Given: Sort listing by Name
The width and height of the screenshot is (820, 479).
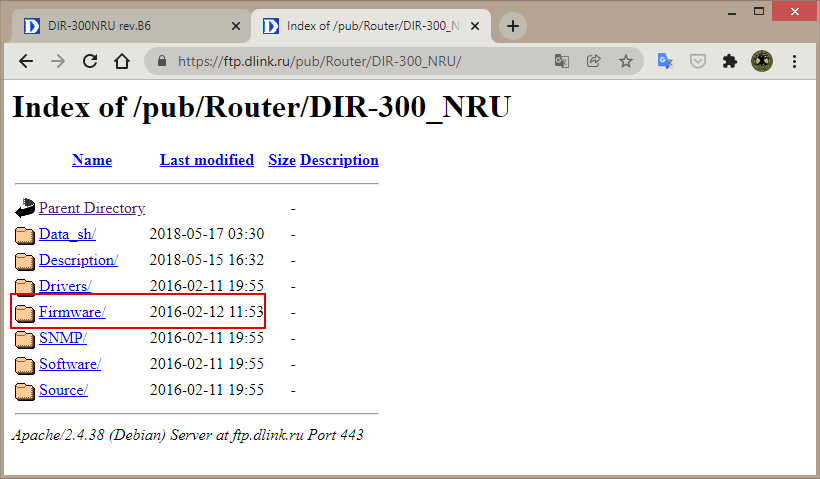Looking at the screenshot, I should click(x=92, y=160).
